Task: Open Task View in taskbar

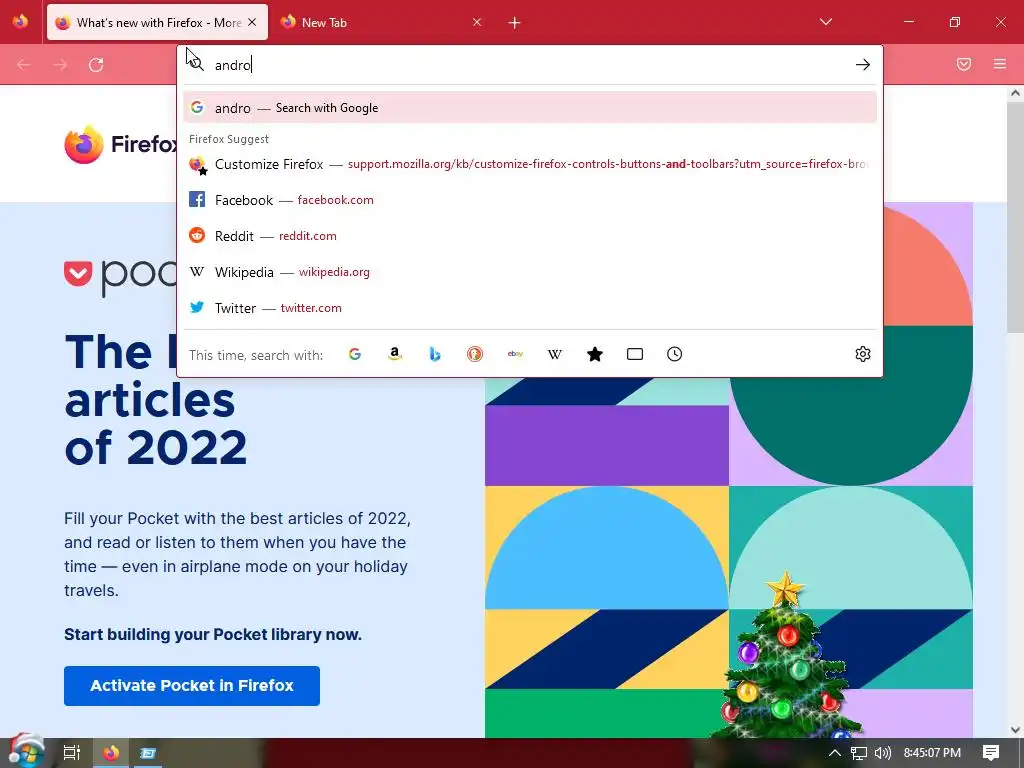Action: [x=71, y=753]
